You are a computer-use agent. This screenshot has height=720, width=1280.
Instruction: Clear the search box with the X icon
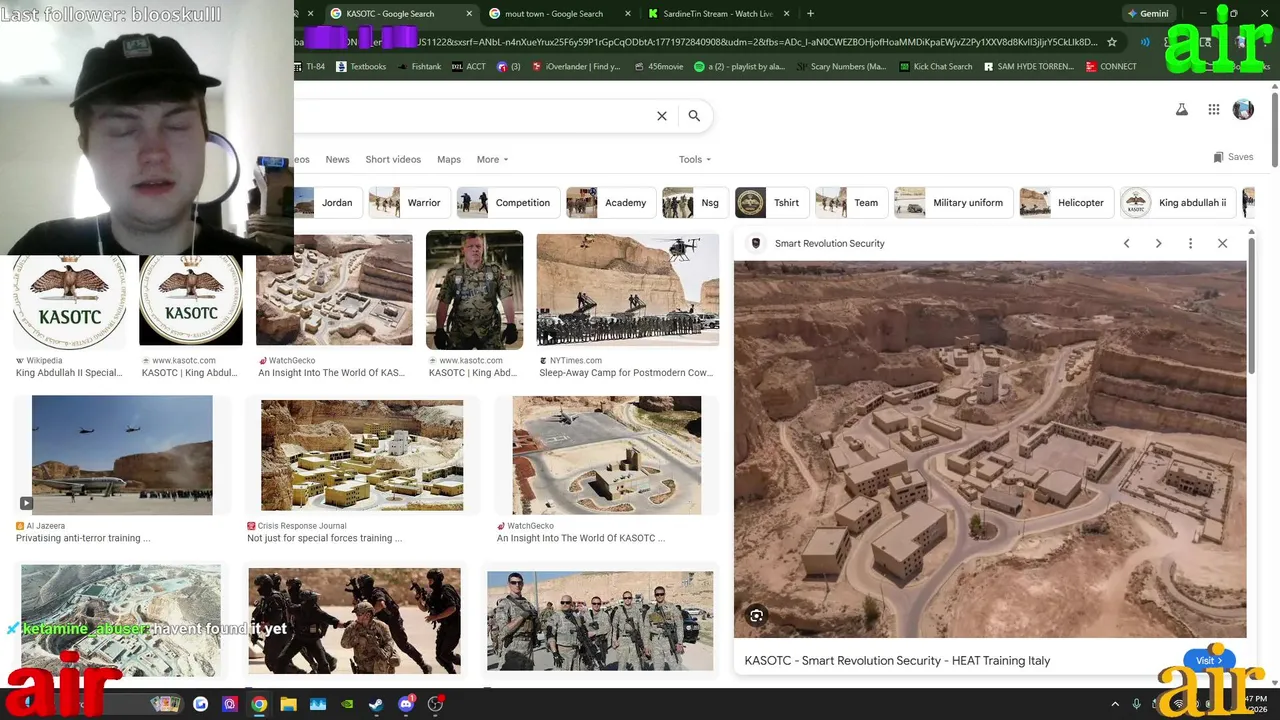tap(662, 116)
